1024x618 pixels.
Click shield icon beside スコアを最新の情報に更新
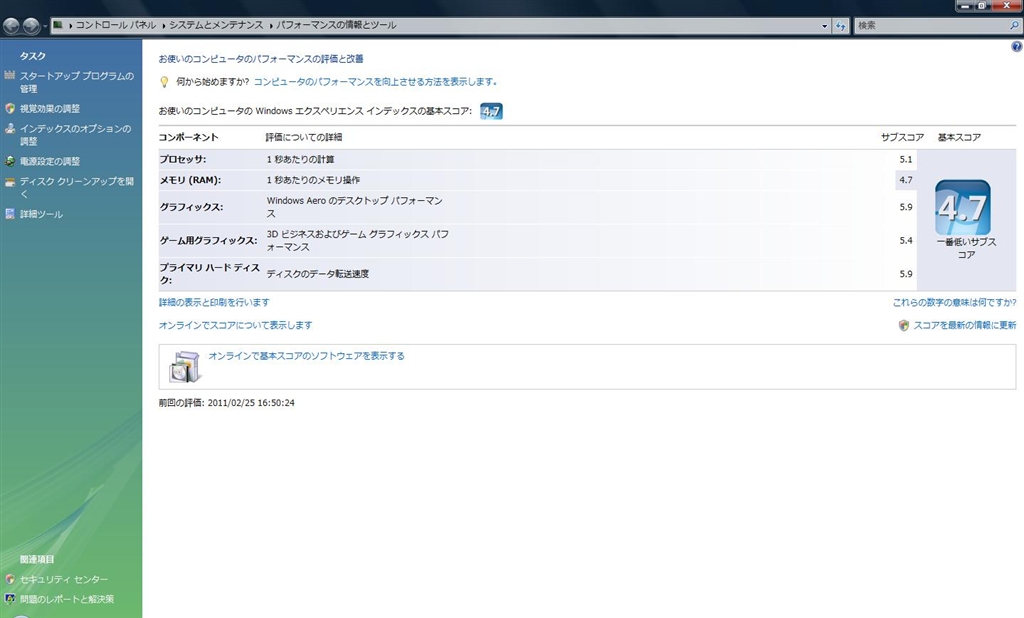pyautogui.click(x=904, y=325)
